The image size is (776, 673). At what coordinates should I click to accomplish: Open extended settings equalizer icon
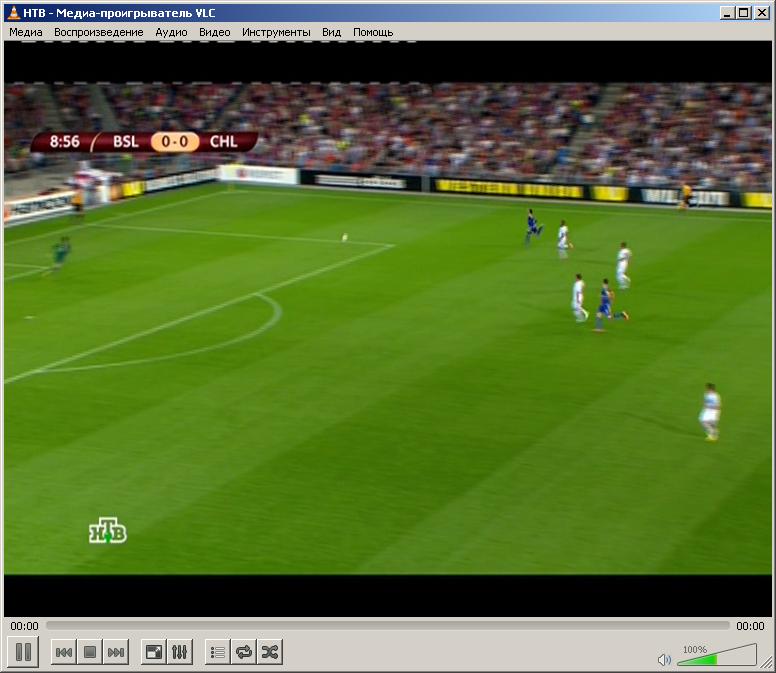180,652
